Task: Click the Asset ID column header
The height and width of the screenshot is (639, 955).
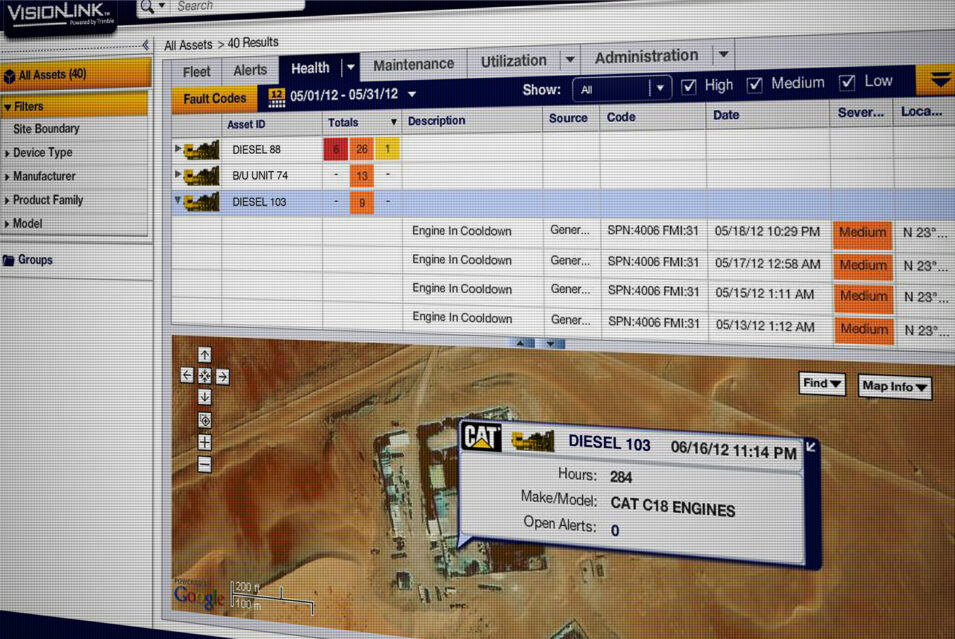Action: coord(246,124)
